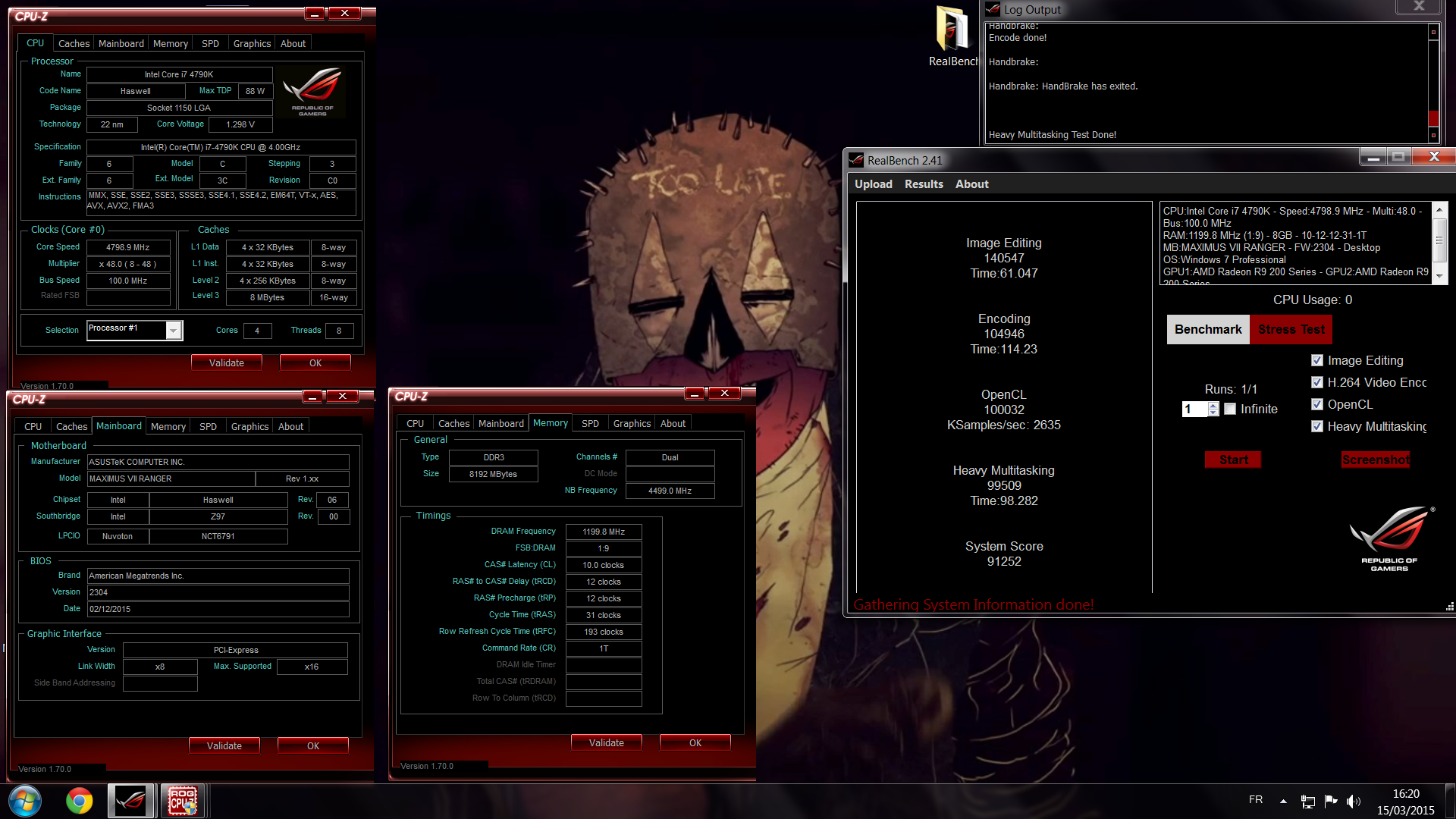Open Caches tab in top CPU-Z window
The image size is (1456, 819).
pos(74,43)
